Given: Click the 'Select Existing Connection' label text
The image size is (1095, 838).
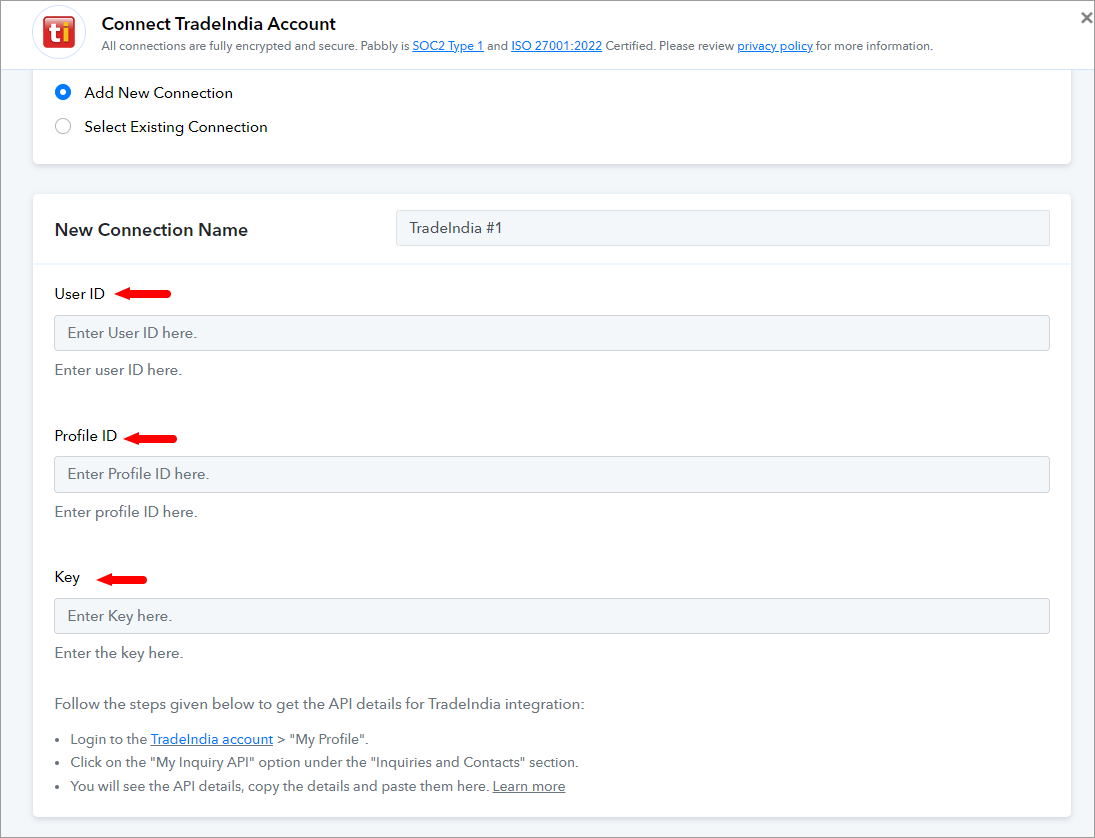Looking at the screenshot, I should 176,127.
